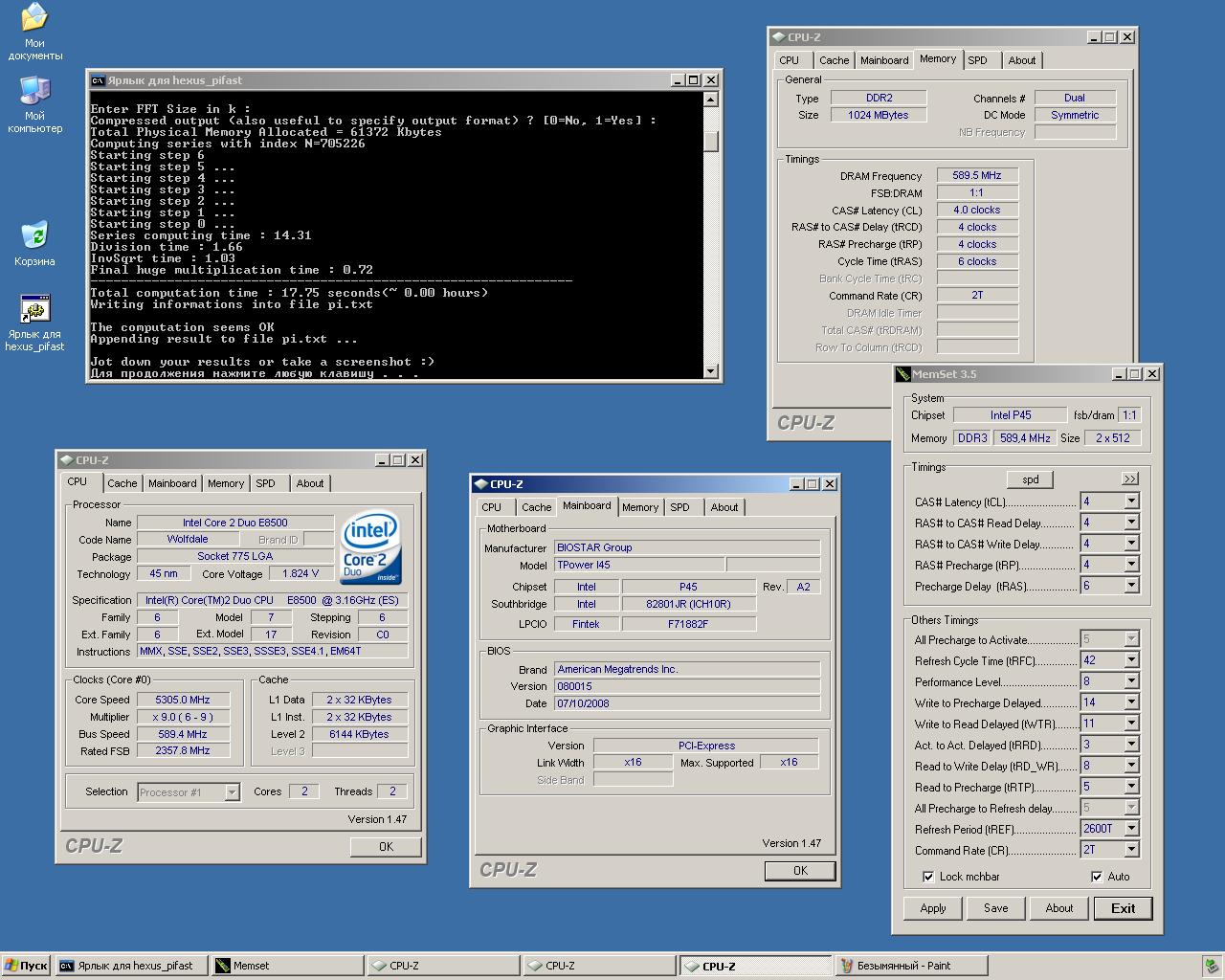Click OK in CPU-Z CPU window
The image size is (1225, 980).
pos(386,846)
